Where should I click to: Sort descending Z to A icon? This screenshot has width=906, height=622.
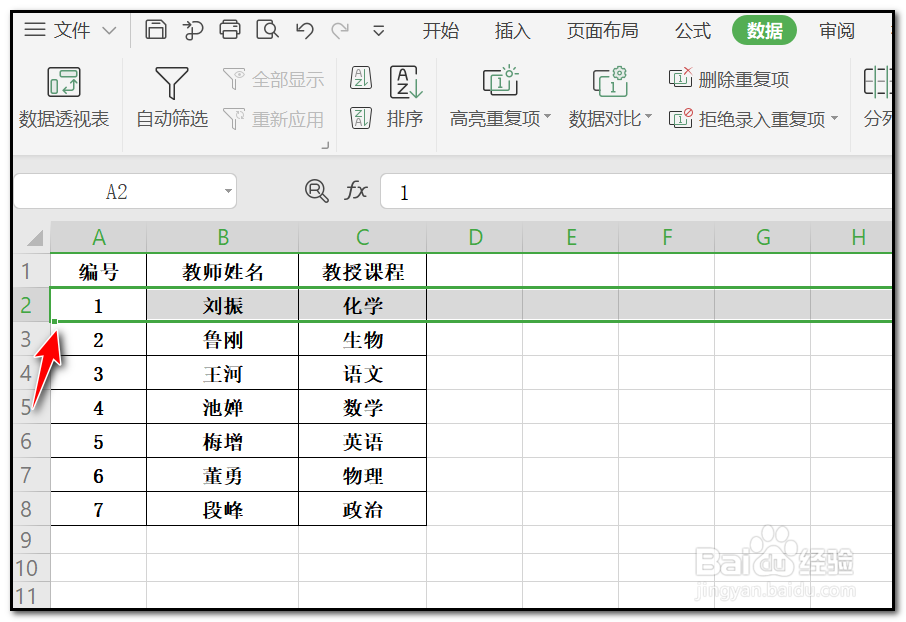361,118
